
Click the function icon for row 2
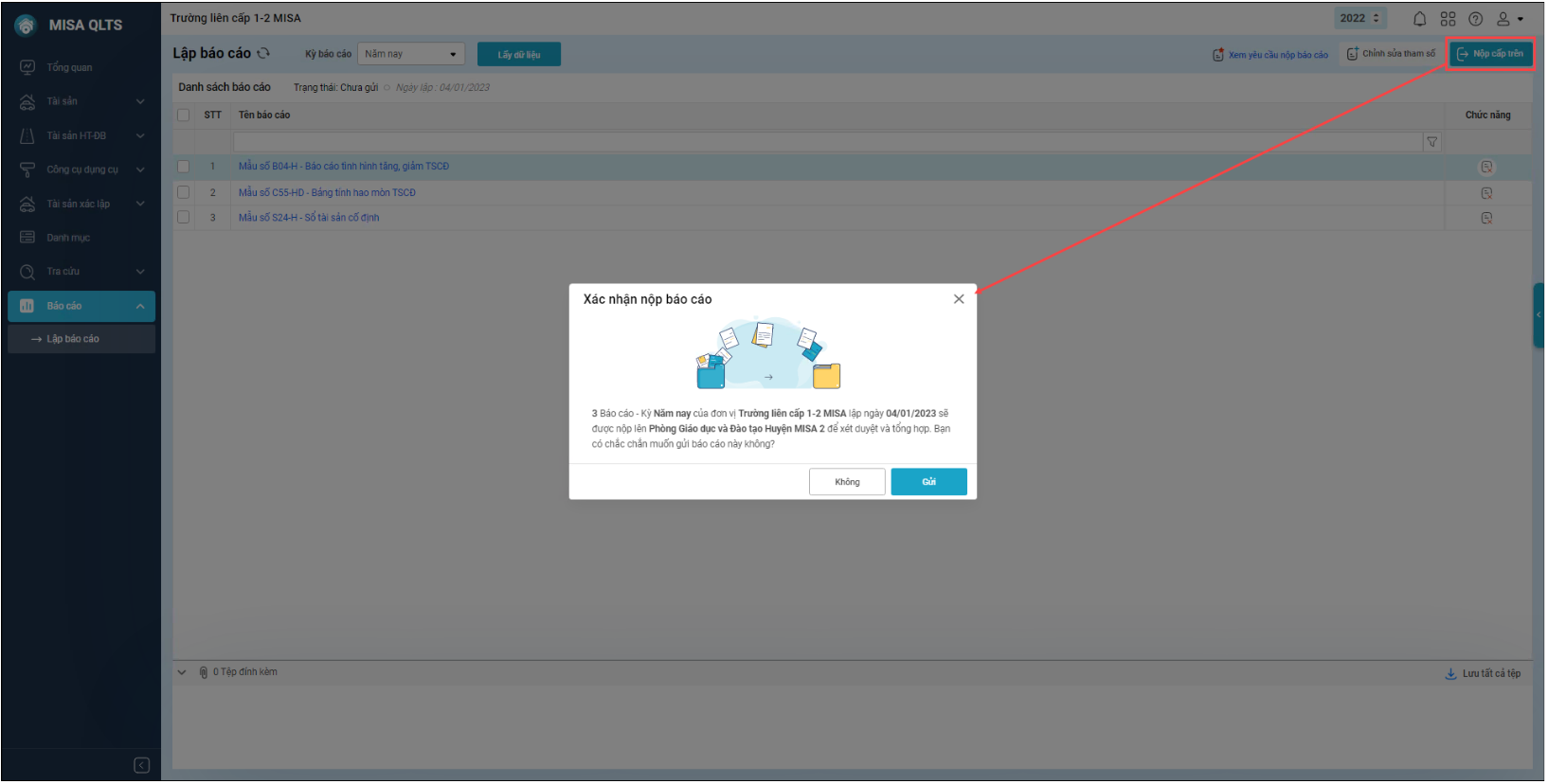coord(1486,193)
